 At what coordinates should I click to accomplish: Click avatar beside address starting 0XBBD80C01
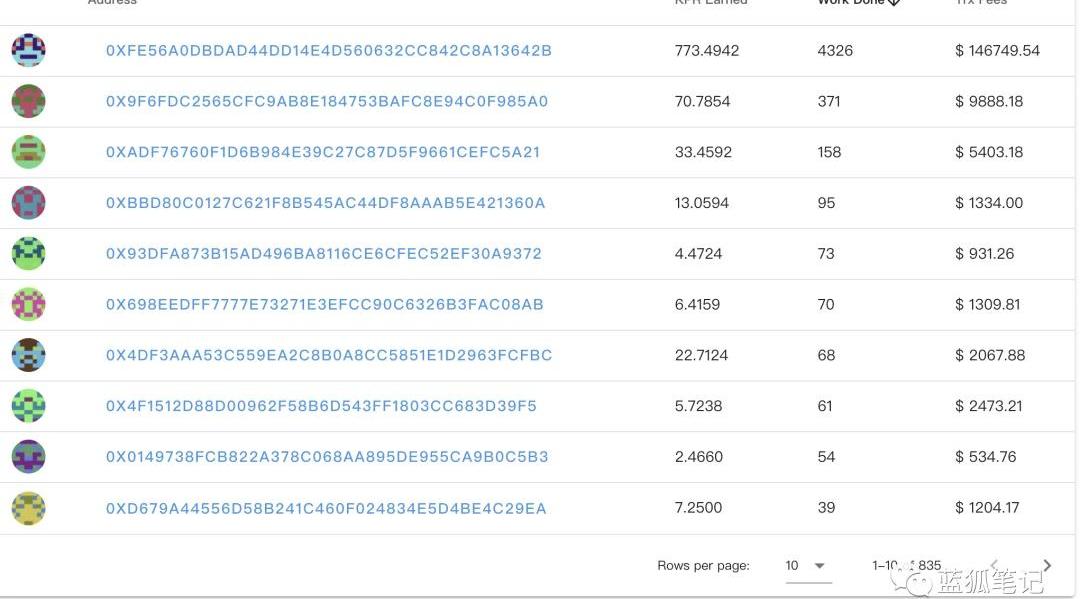coord(28,203)
